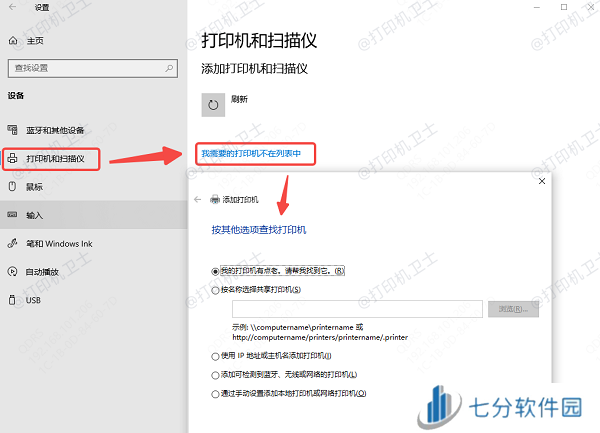Open USB settings page
This screenshot has width=600, height=433.
[33, 300]
